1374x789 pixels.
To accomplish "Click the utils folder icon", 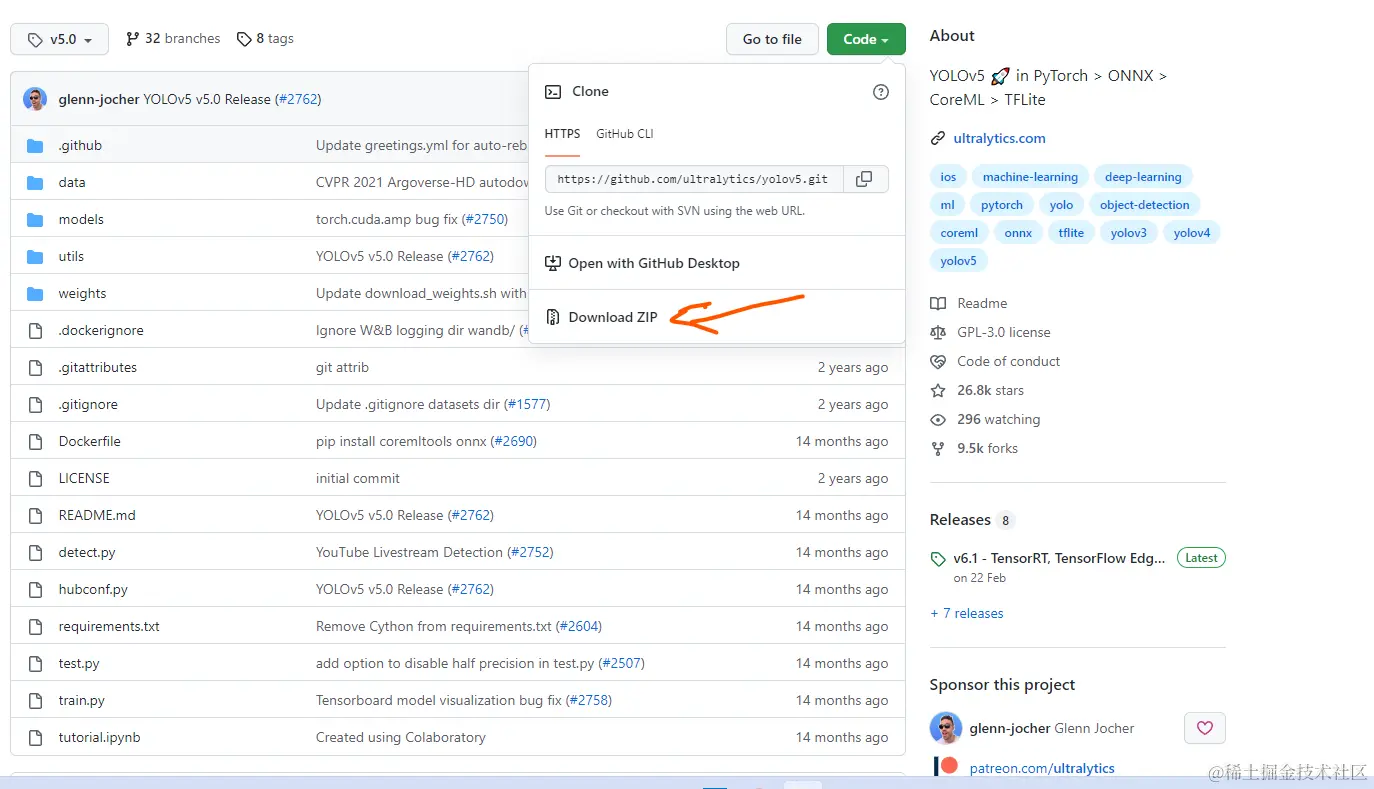I will pos(35,257).
